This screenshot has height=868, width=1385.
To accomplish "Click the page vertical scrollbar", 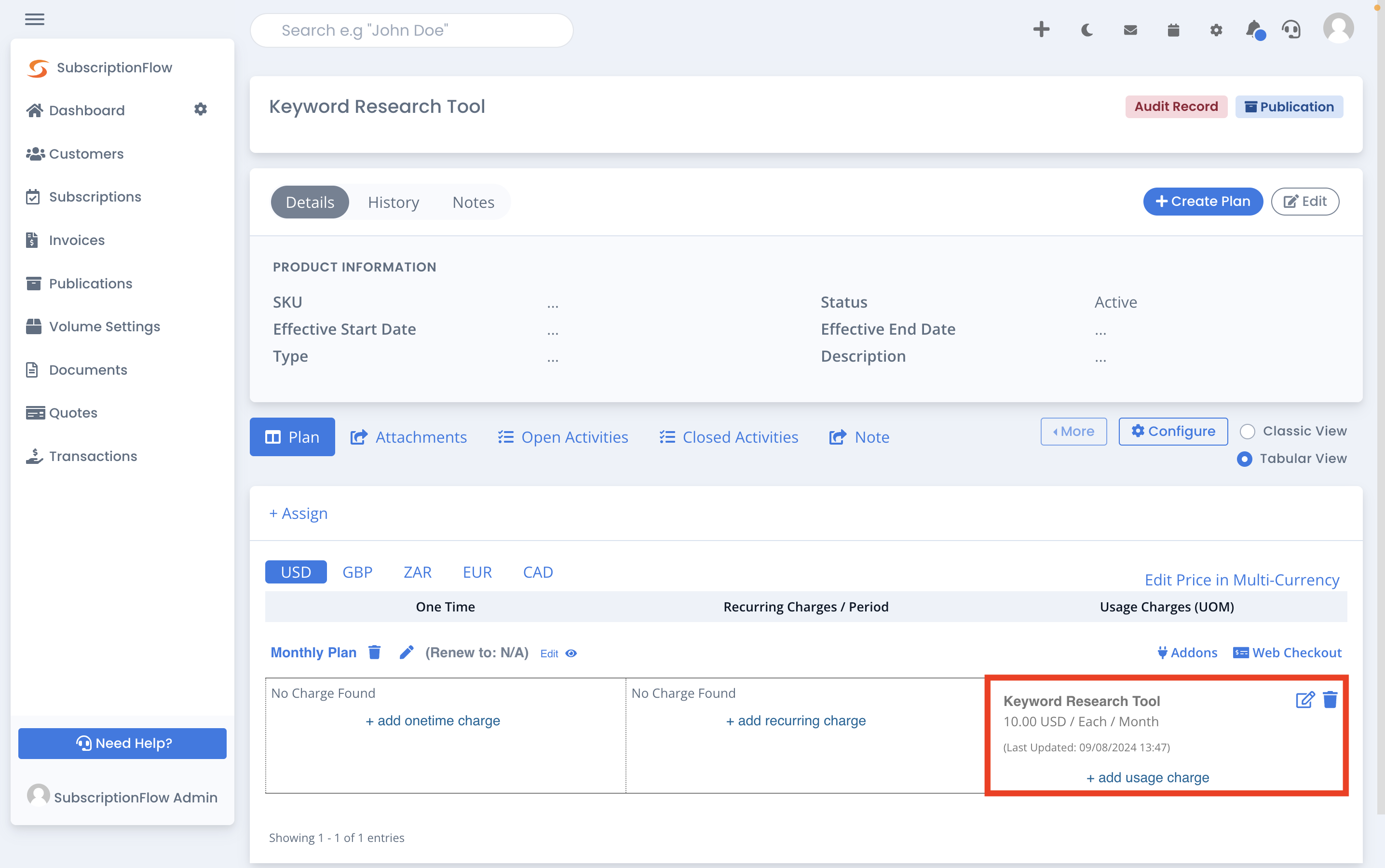I will click(1380, 407).
